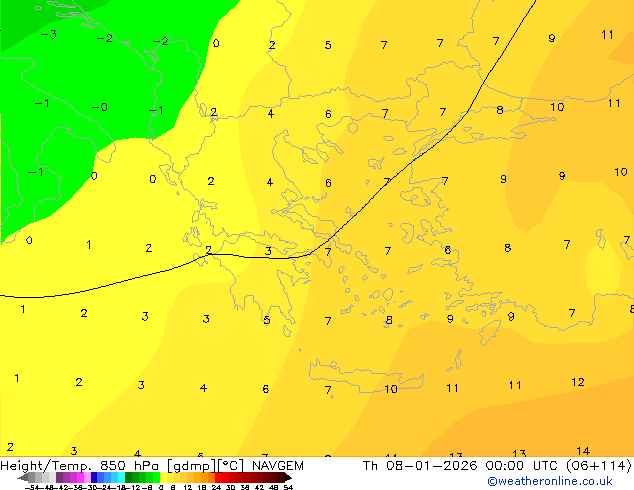Viewport: 634px width, 490px height.
Task: Click the date 'Th 08-01-2026'
Action: [420, 466]
